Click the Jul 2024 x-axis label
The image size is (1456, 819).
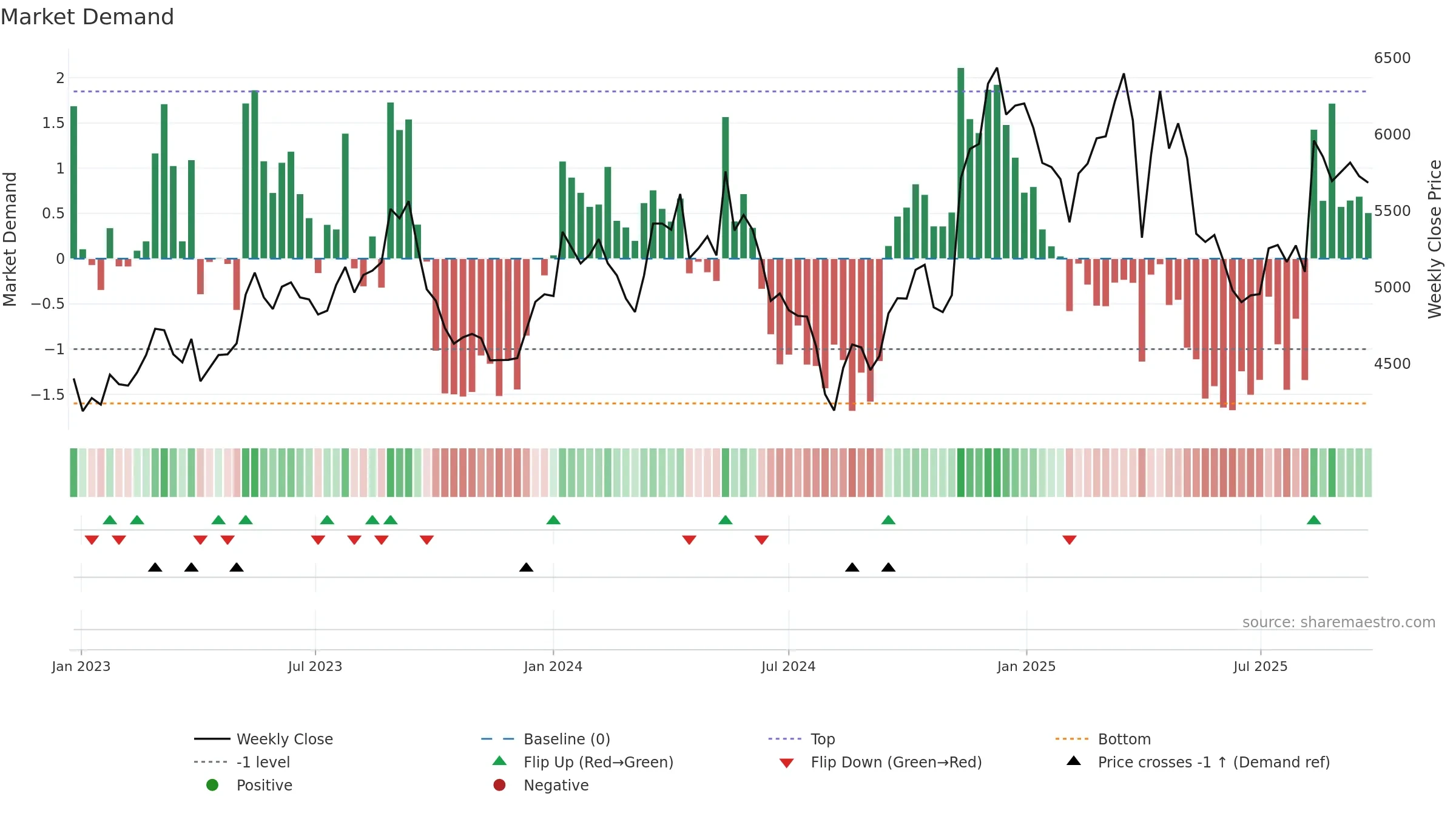(788, 666)
